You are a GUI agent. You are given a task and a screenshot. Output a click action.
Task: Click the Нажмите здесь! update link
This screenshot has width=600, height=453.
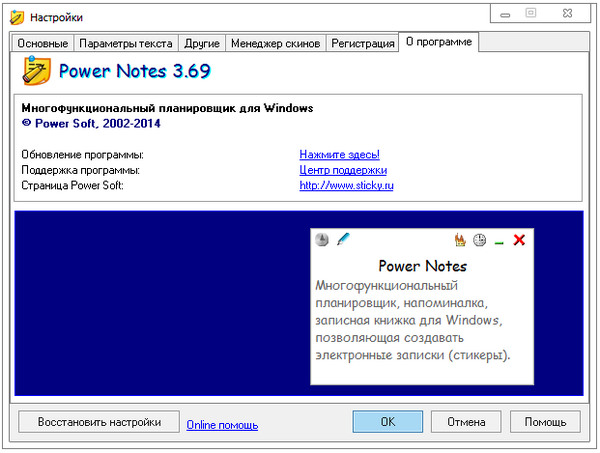339,155
